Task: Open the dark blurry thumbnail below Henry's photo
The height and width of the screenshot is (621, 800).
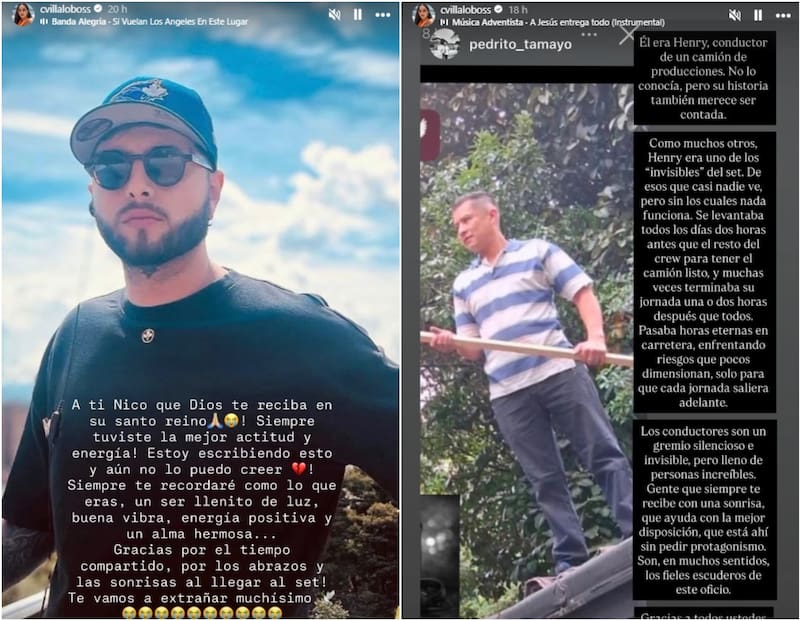Action: pyautogui.click(x=439, y=556)
